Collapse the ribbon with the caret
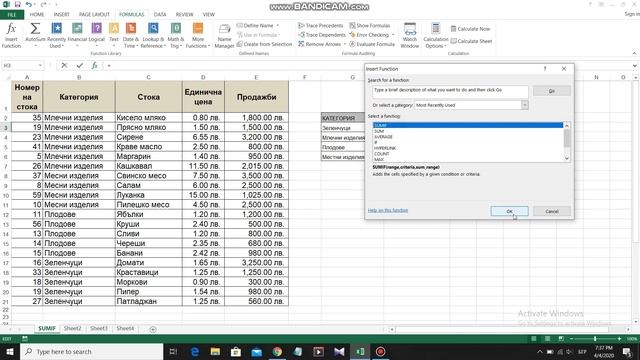 (634, 53)
